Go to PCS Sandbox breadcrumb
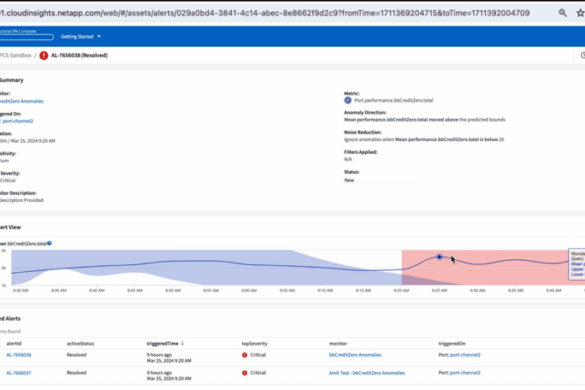 coord(16,55)
